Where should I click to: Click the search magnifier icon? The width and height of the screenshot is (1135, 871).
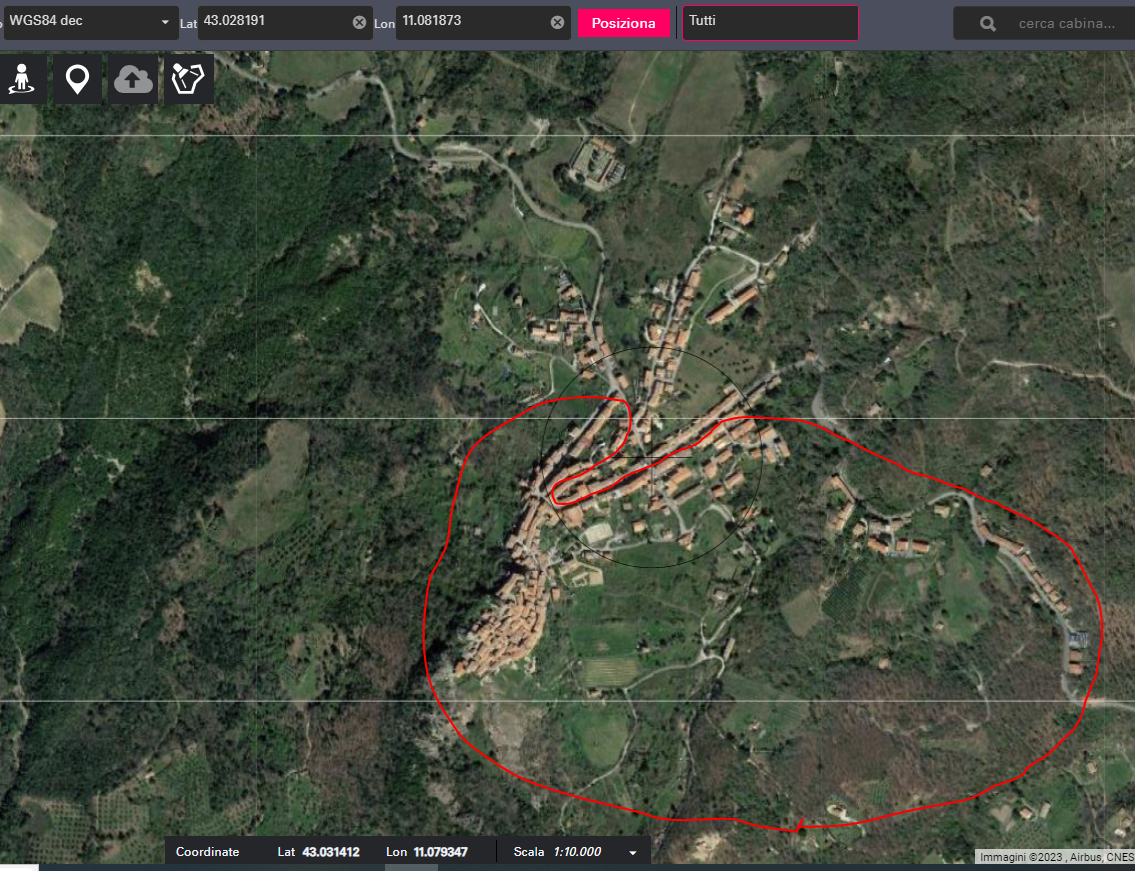click(988, 24)
